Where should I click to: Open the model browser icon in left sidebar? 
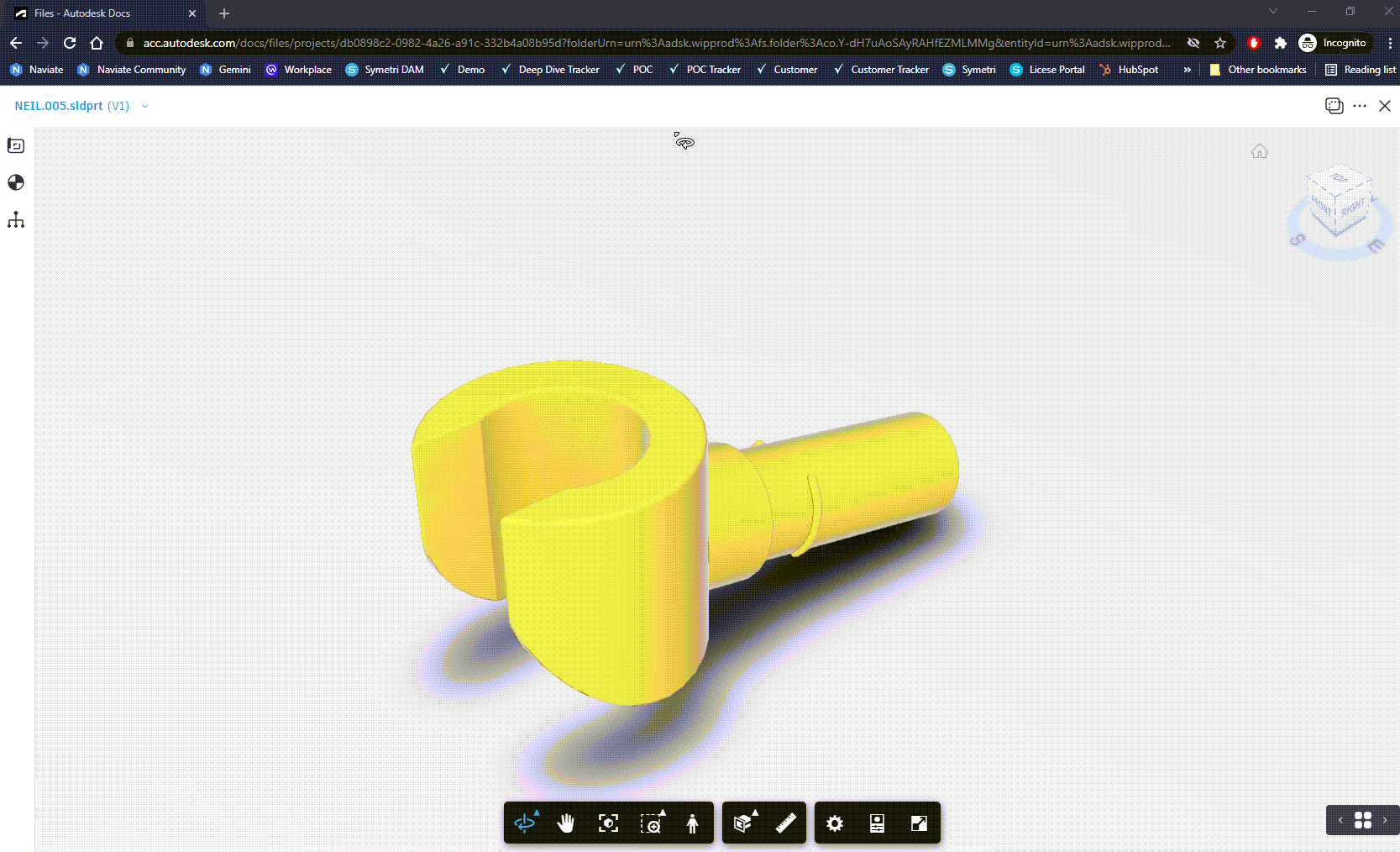[x=16, y=219]
